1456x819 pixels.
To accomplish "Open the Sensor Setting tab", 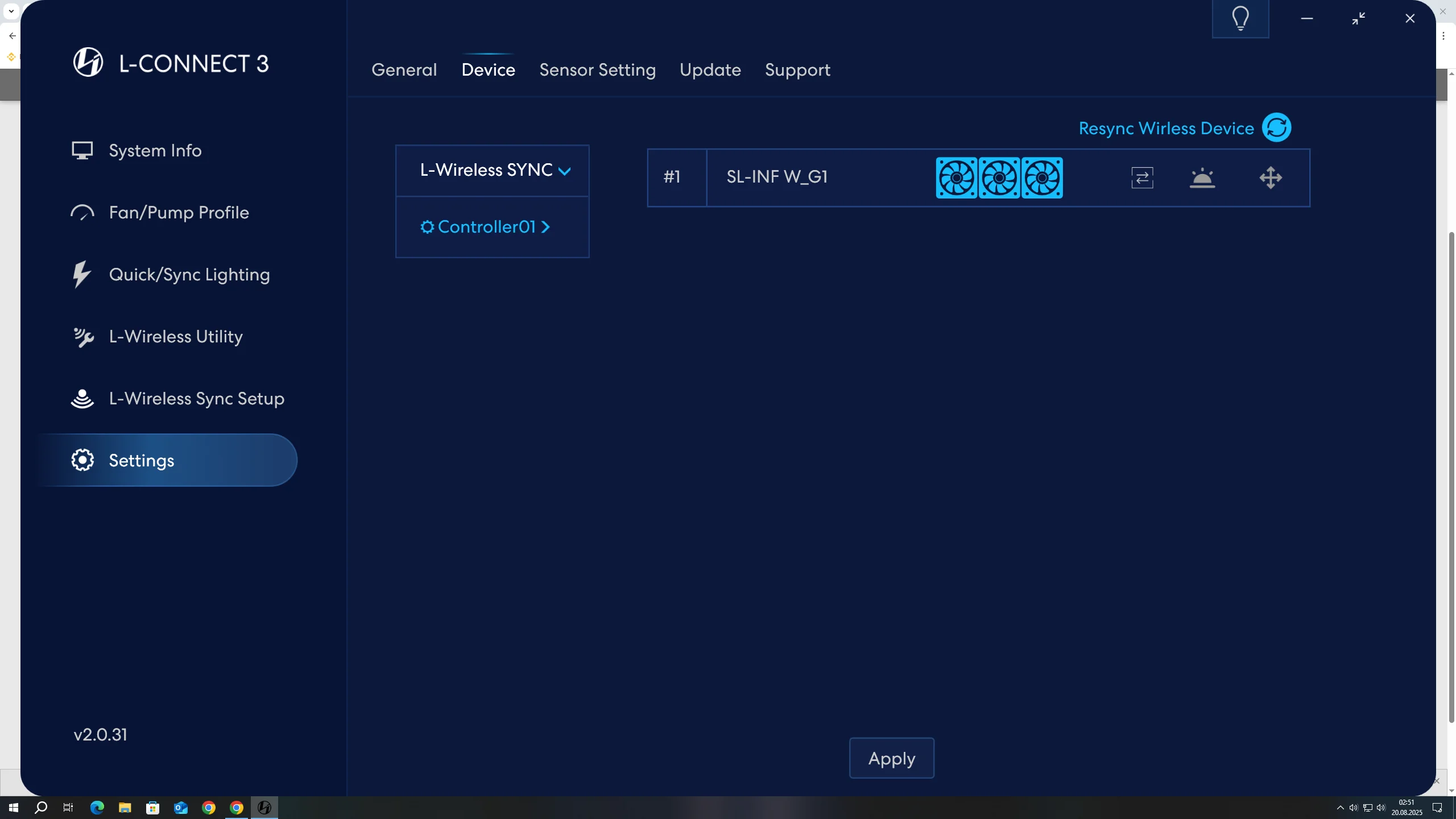I will coord(597,70).
